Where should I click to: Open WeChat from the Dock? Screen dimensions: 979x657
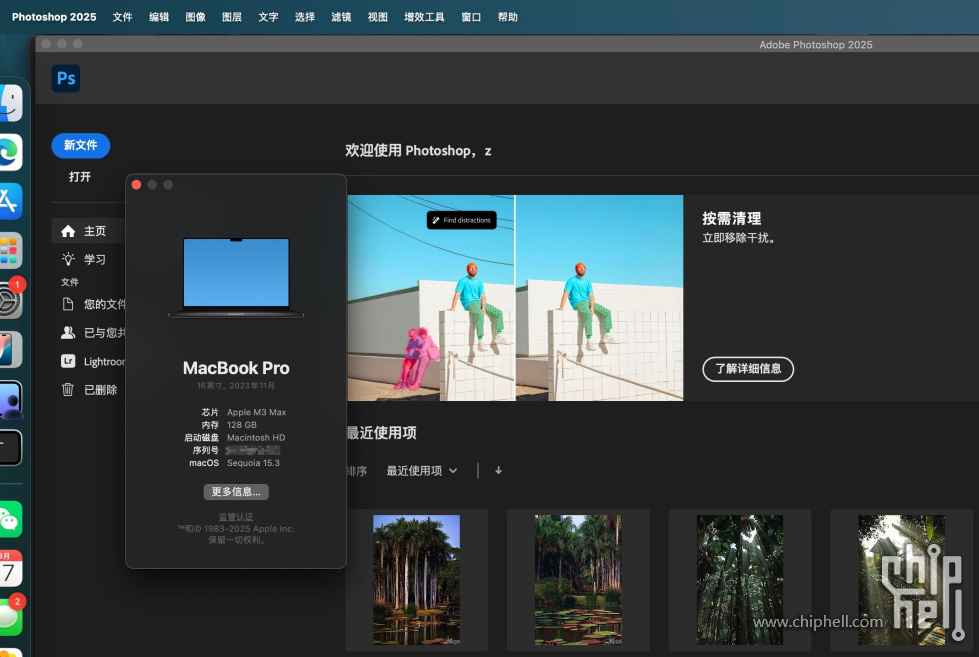click(10, 519)
